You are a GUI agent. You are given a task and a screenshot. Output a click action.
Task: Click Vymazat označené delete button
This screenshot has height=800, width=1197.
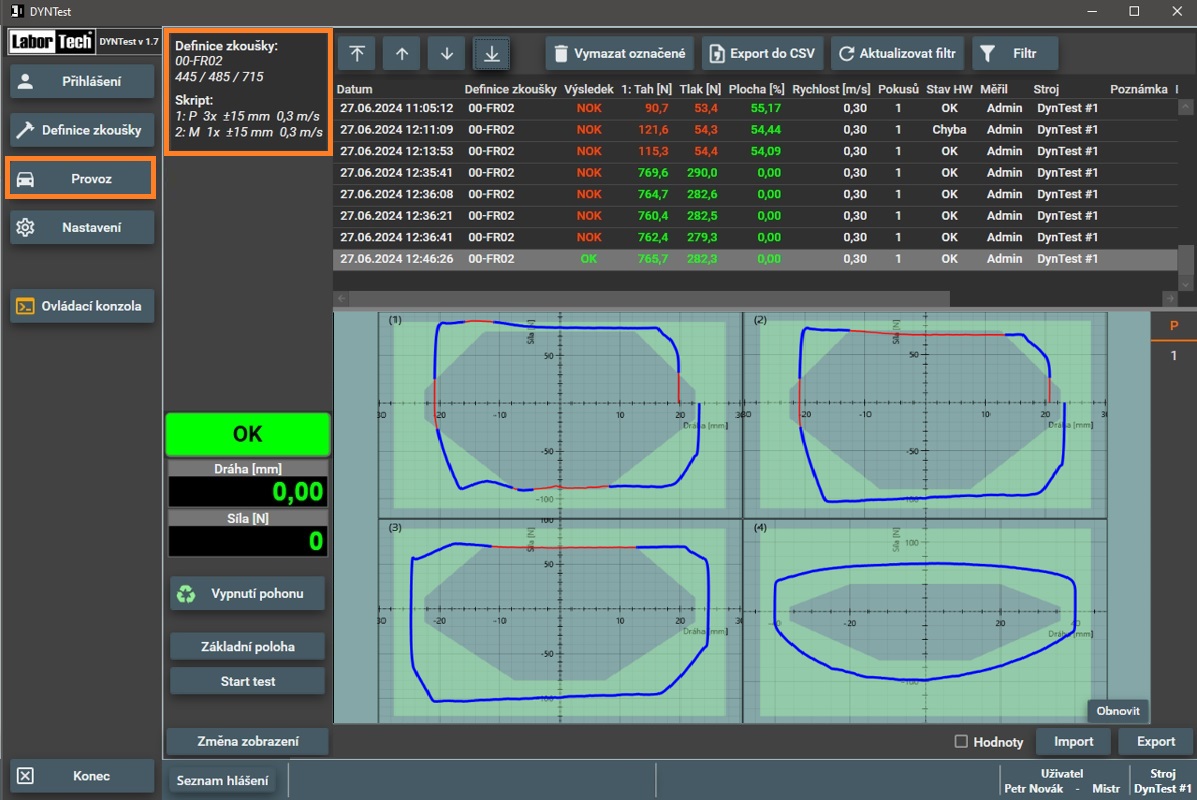point(620,53)
